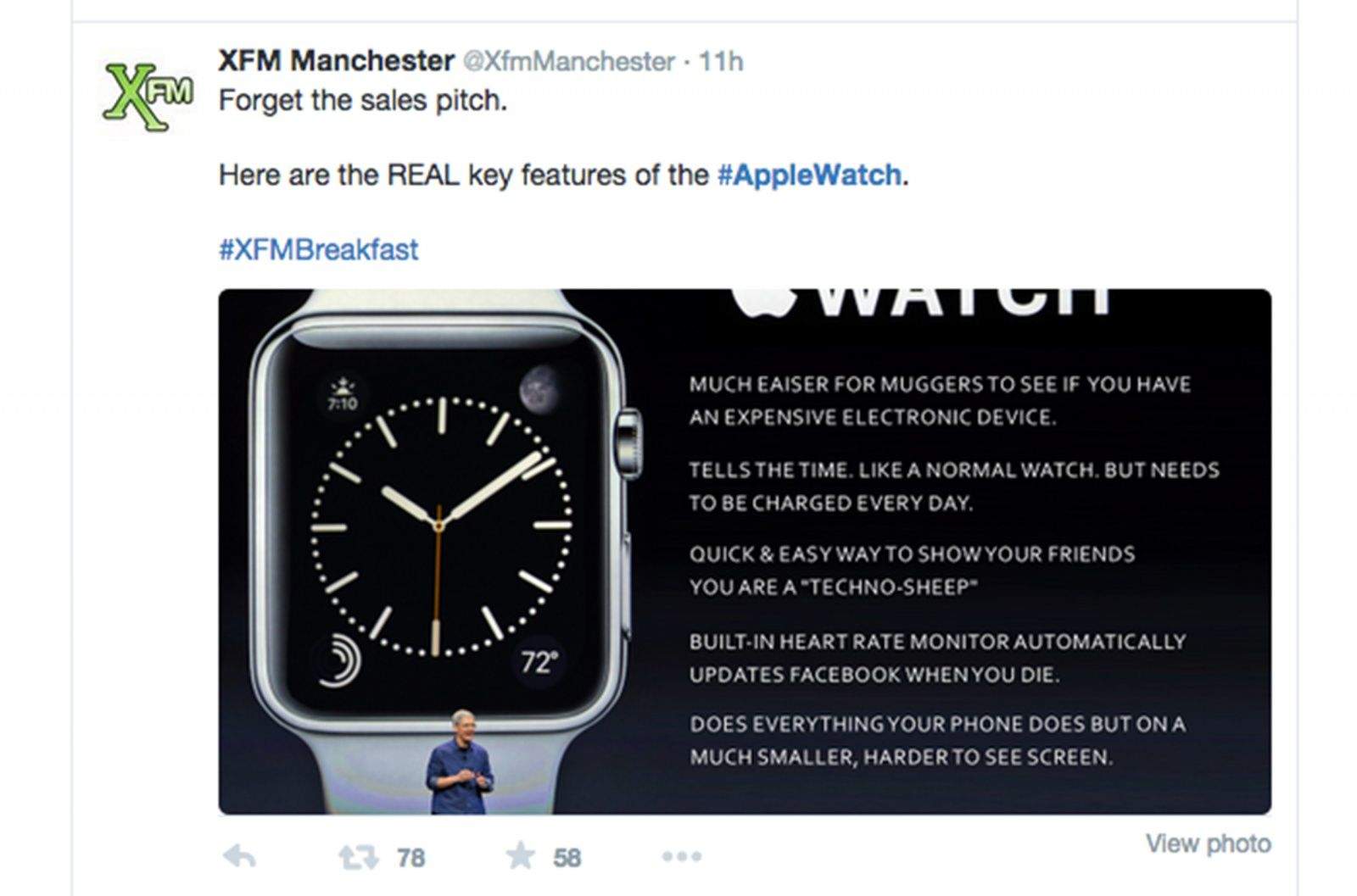The height and width of the screenshot is (896, 1357).
Task: Click the 'Here are the REAL key features' text
Action: coord(463,175)
